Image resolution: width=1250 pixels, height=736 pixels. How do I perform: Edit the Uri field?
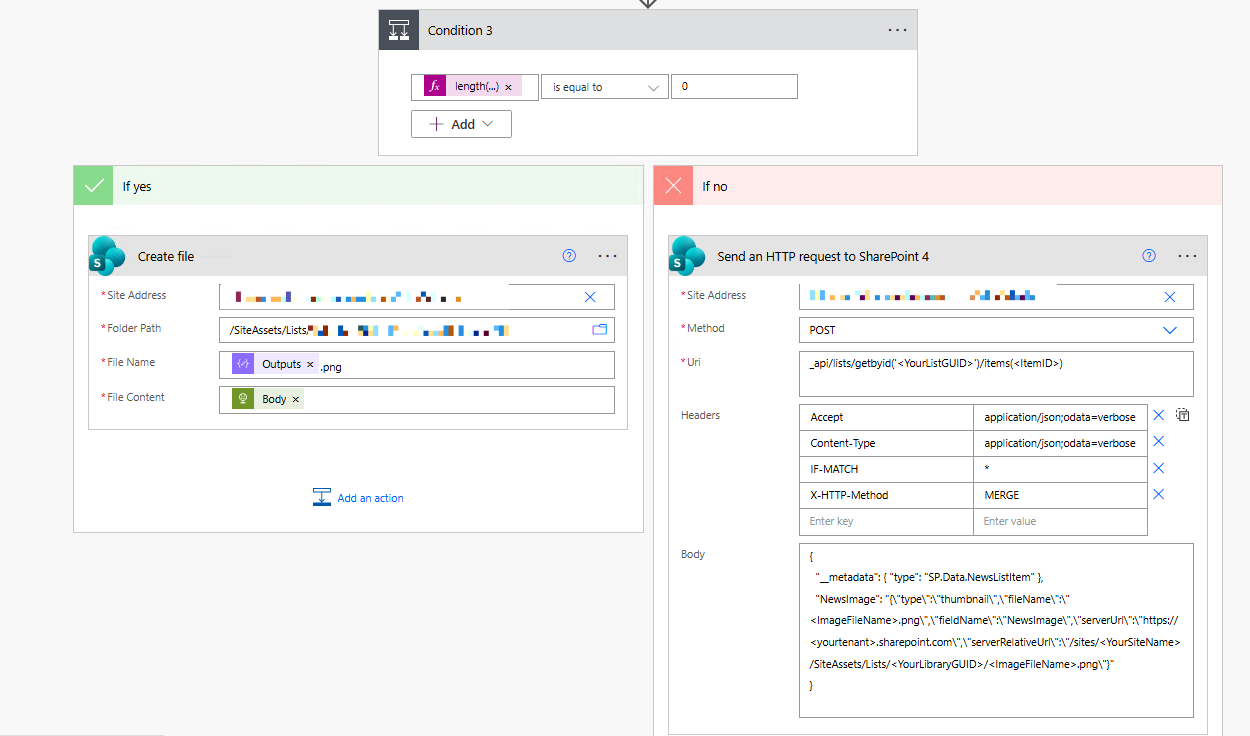click(x=997, y=374)
